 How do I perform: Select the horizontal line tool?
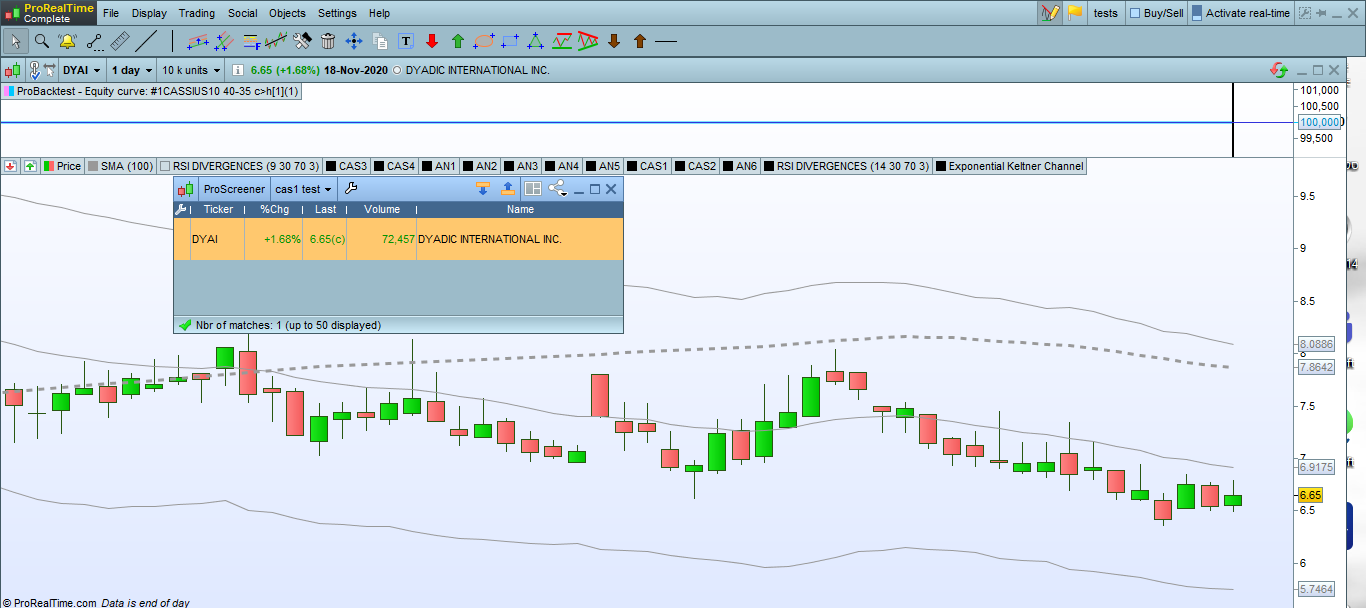(666, 41)
